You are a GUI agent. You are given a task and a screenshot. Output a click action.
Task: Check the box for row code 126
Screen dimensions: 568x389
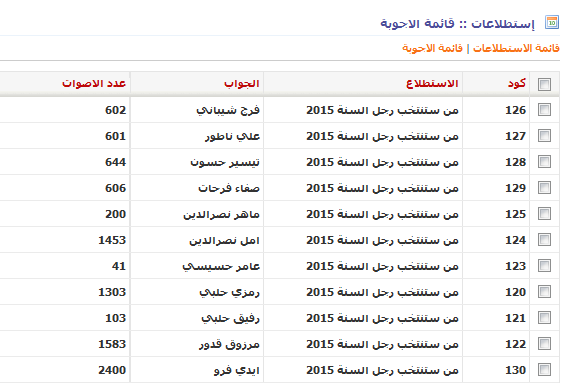[x=544, y=110]
